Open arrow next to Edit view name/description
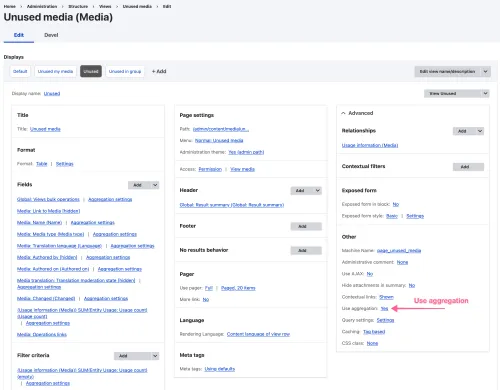Viewport: 500px width, 390px height. click(486, 71)
